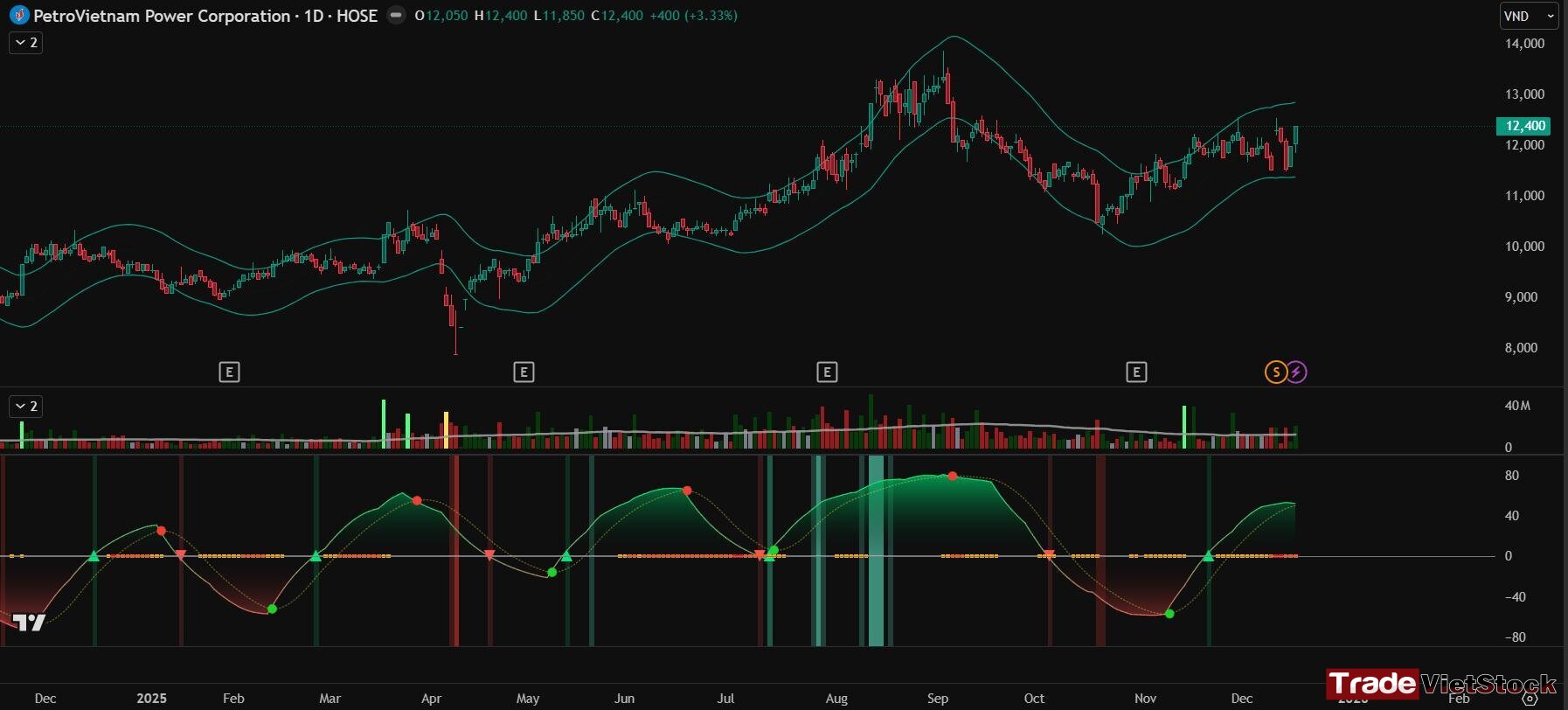Image resolution: width=1568 pixels, height=710 pixels.
Task: Click the purple lightning bolt event icon
Action: pyautogui.click(x=1296, y=372)
